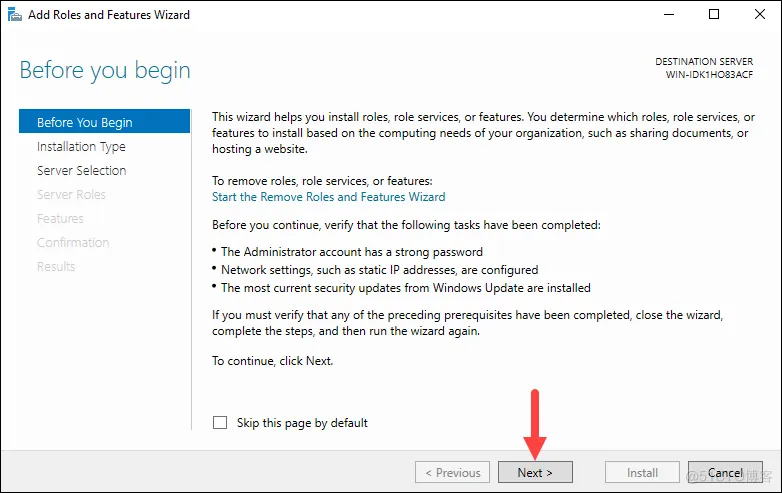
Task: Open the Results step
Action: point(56,266)
